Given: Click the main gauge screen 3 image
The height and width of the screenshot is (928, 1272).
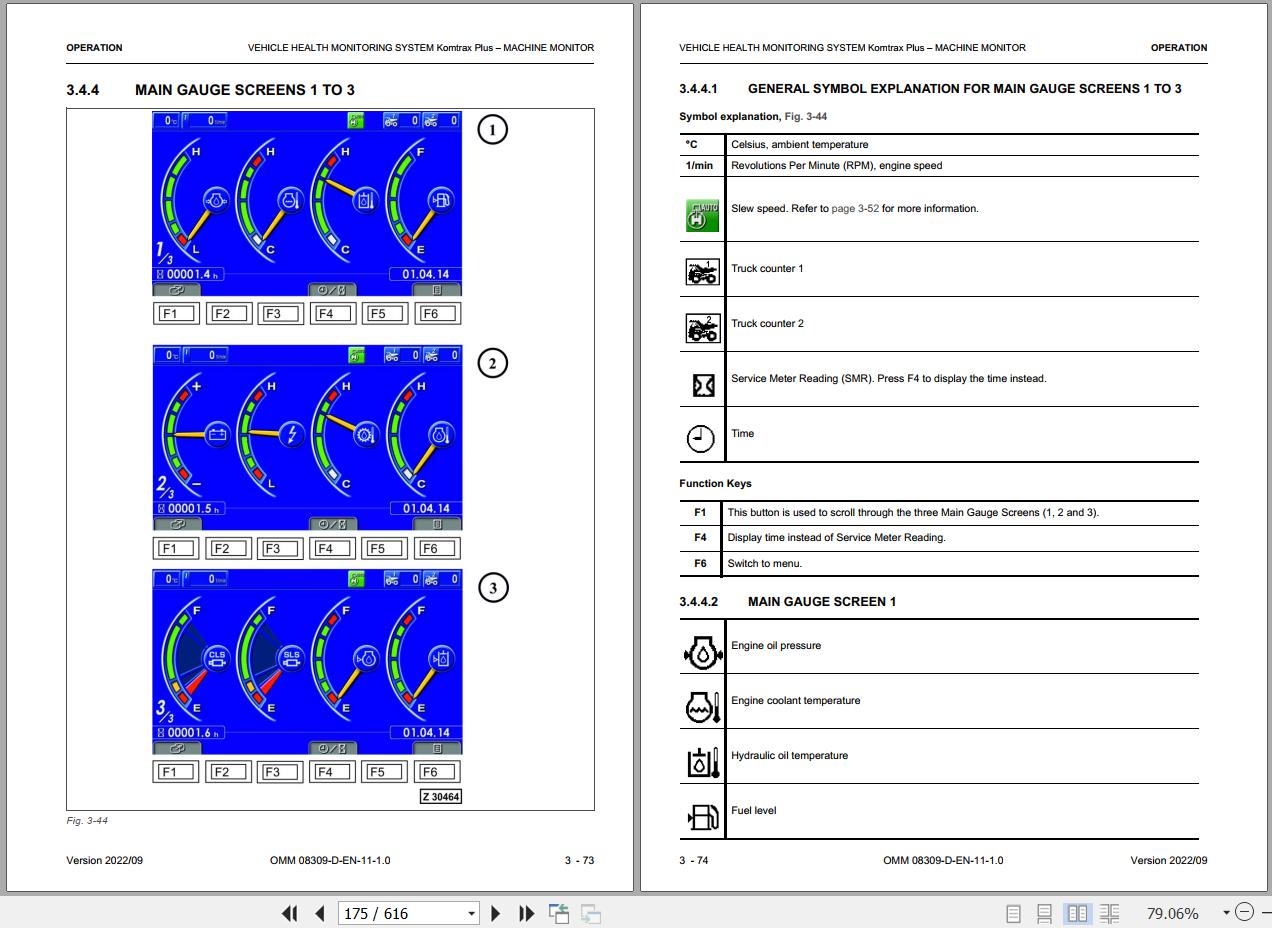Looking at the screenshot, I should (307, 662).
